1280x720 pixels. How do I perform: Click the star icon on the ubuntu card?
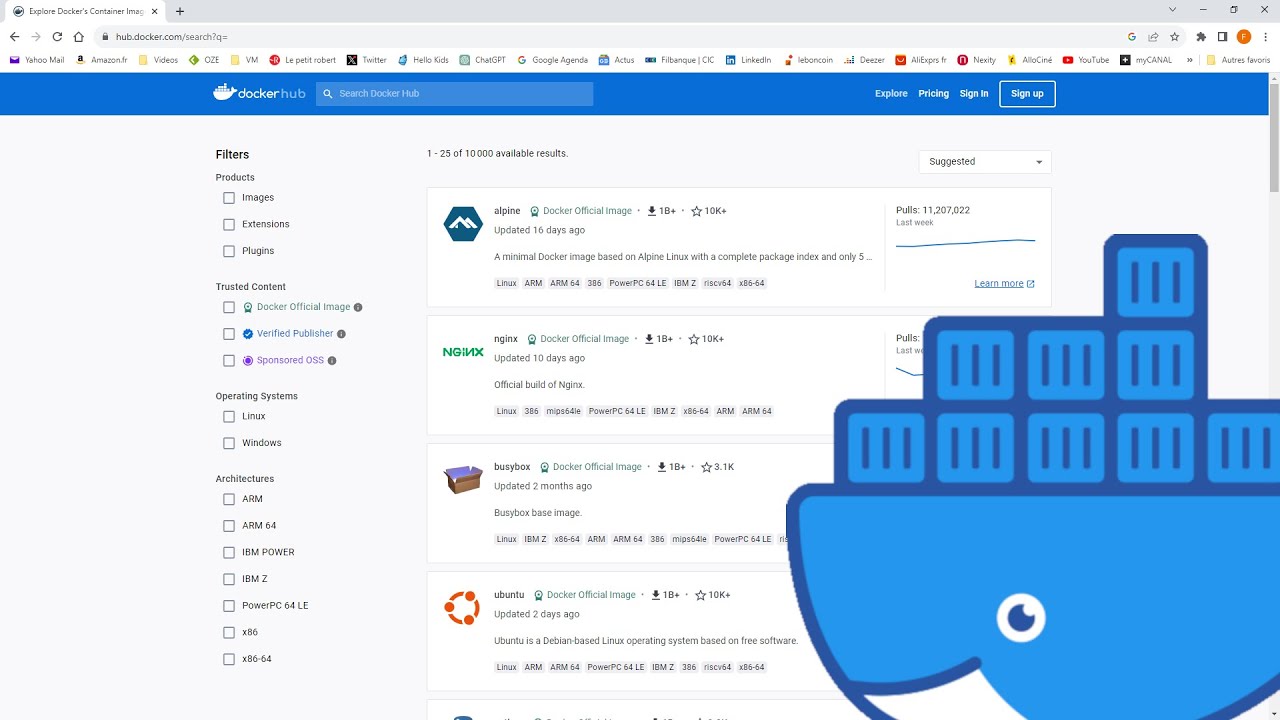tap(700, 595)
